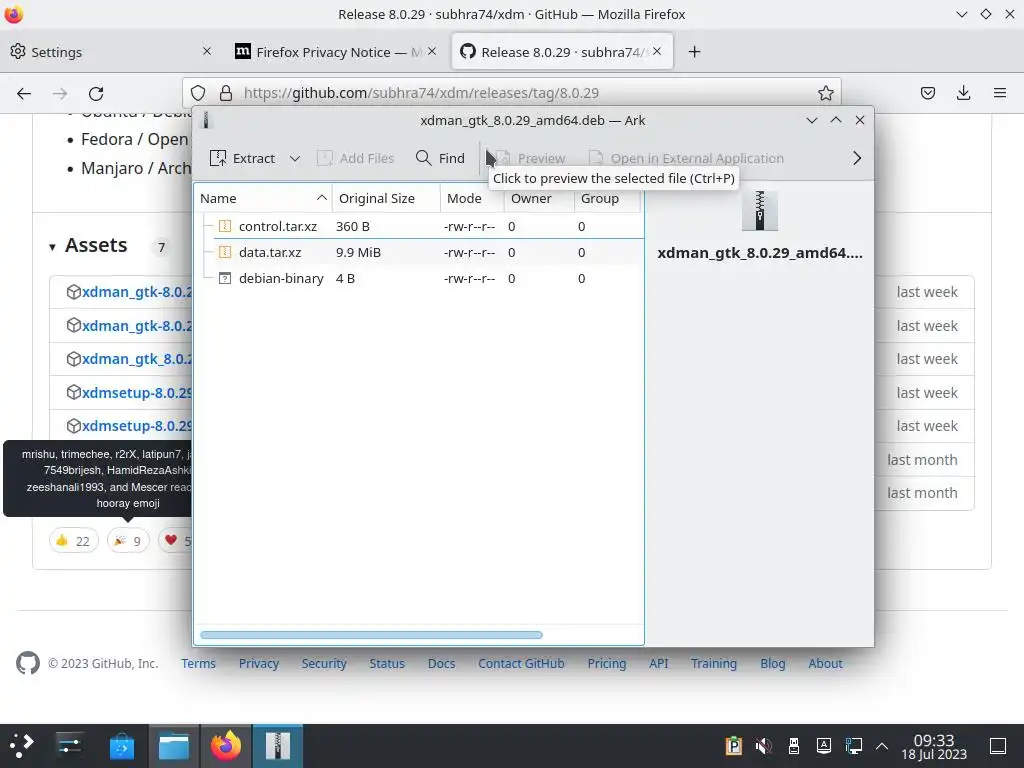Viewport: 1024px width, 768px height.
Task: Switch to the Settings tab in Firefox
Action: click(111, 52)
